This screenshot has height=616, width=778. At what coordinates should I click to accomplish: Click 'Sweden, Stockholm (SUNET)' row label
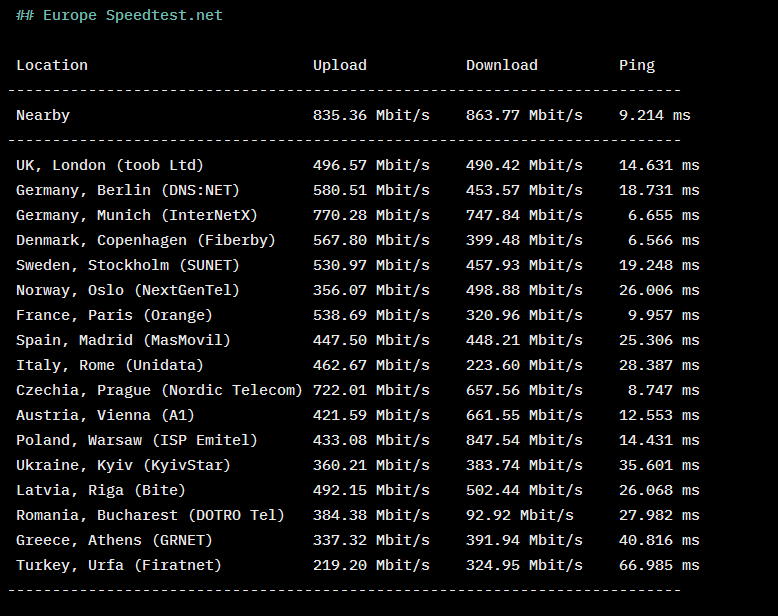pyautogui.click(x=128, y=265)
